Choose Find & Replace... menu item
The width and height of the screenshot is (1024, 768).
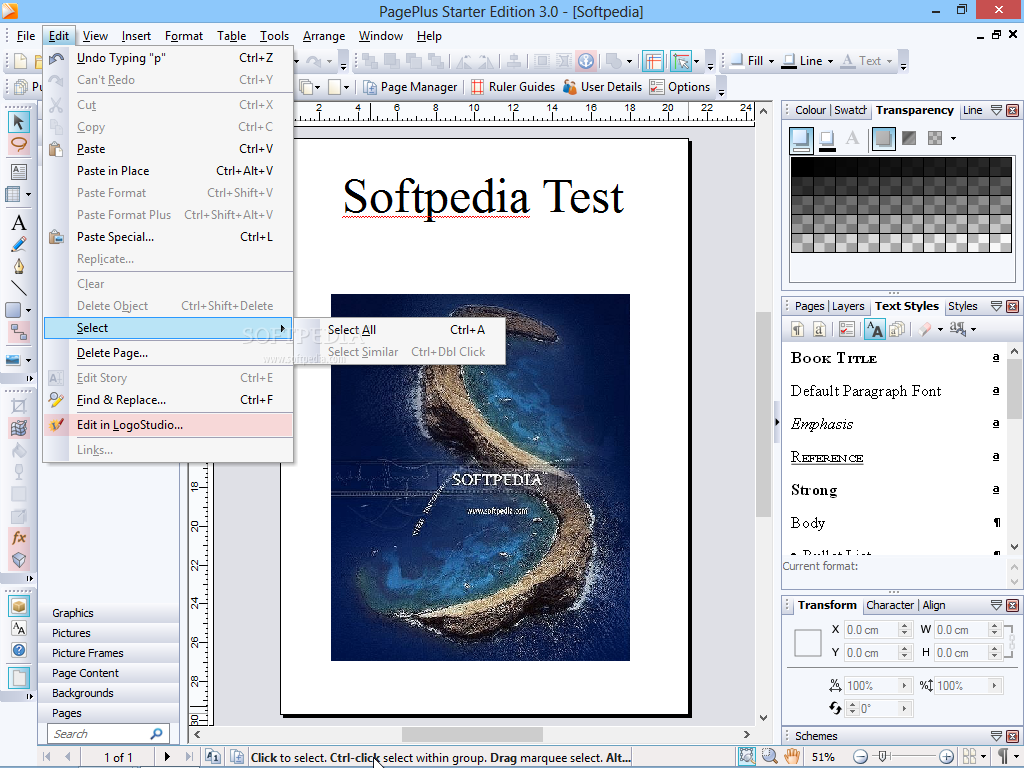[168, 400]
